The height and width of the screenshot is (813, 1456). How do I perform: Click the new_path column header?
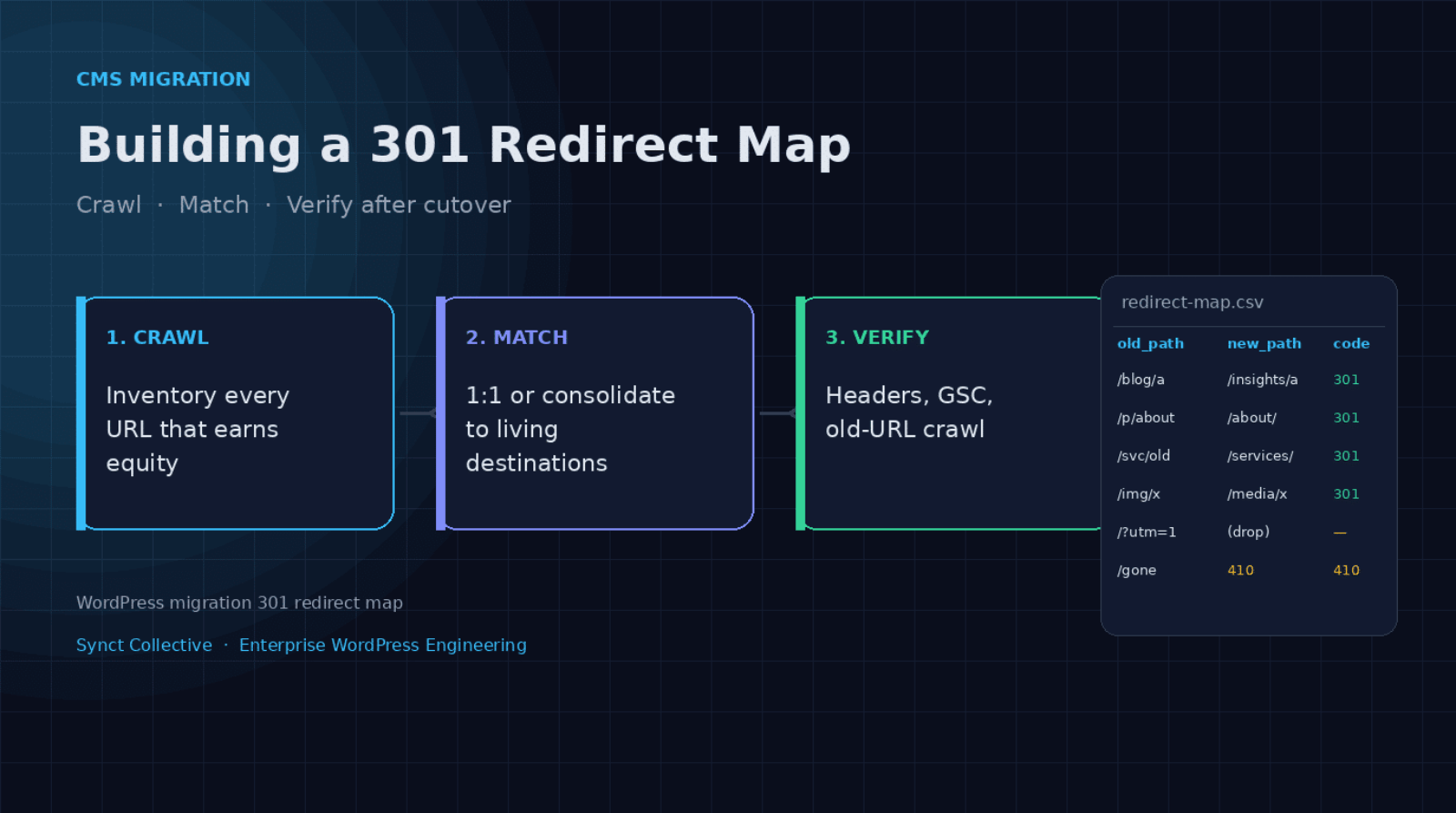[x=1264, y=343]
